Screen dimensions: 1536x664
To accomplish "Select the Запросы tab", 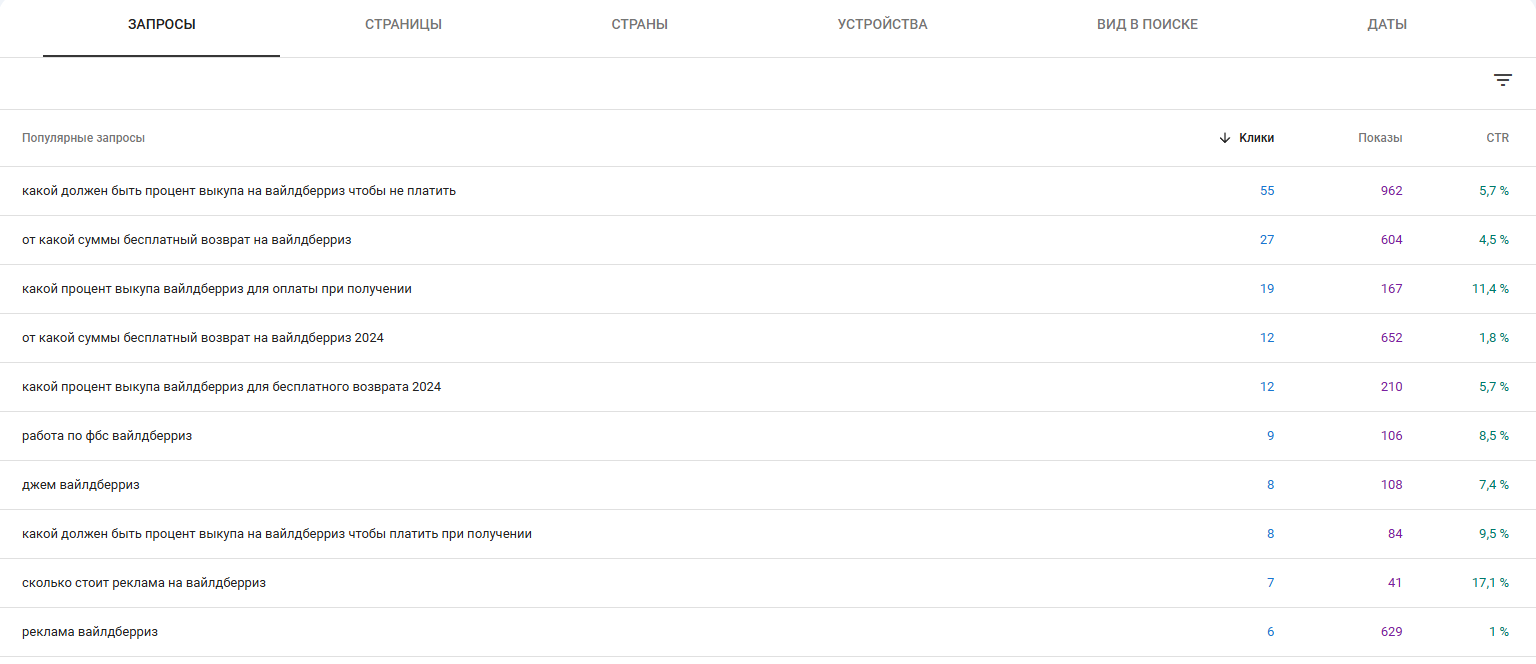I will tap(161, 25).
